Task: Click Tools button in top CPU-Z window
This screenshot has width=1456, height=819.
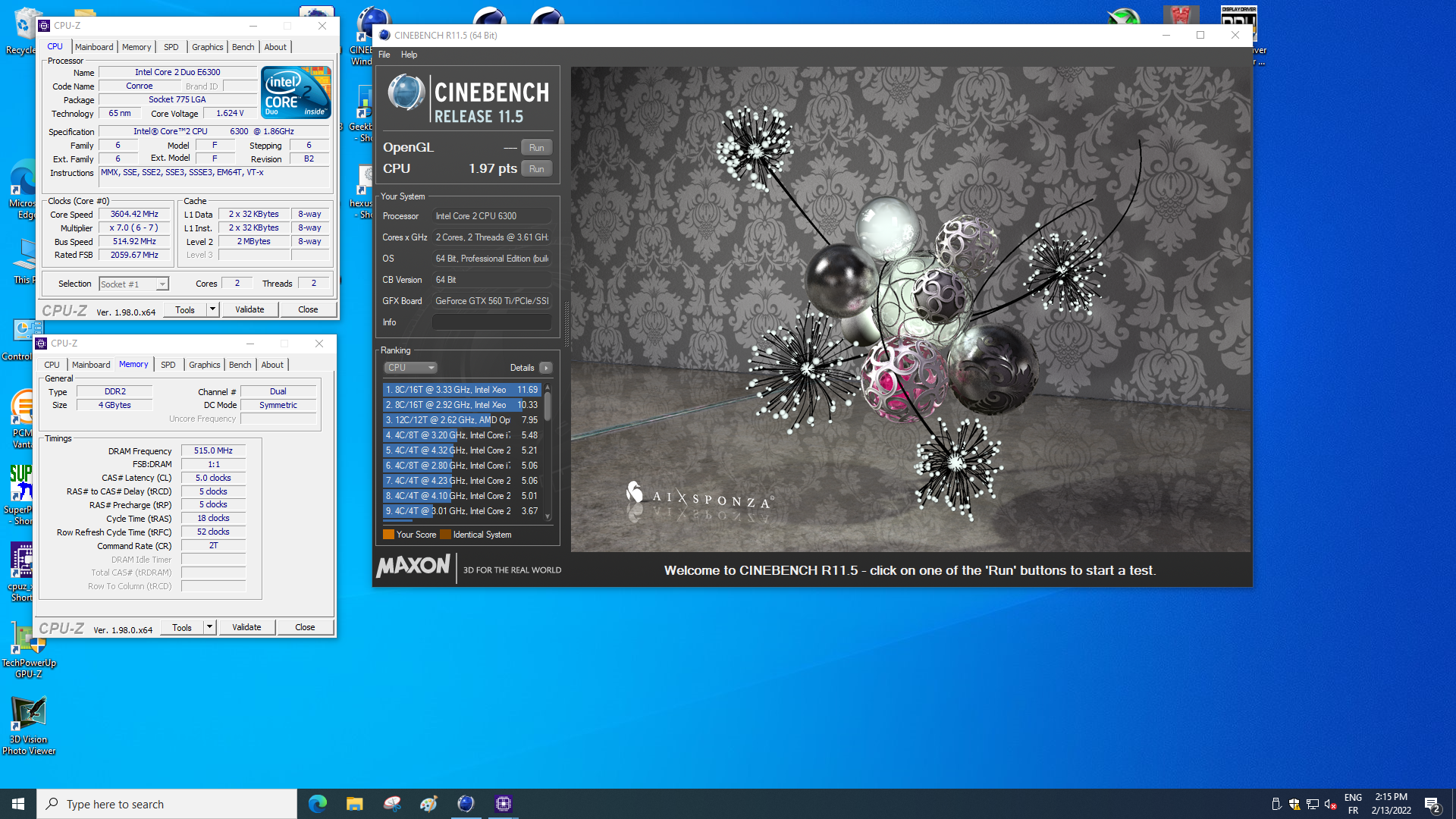Action: (x=184, y=310)
